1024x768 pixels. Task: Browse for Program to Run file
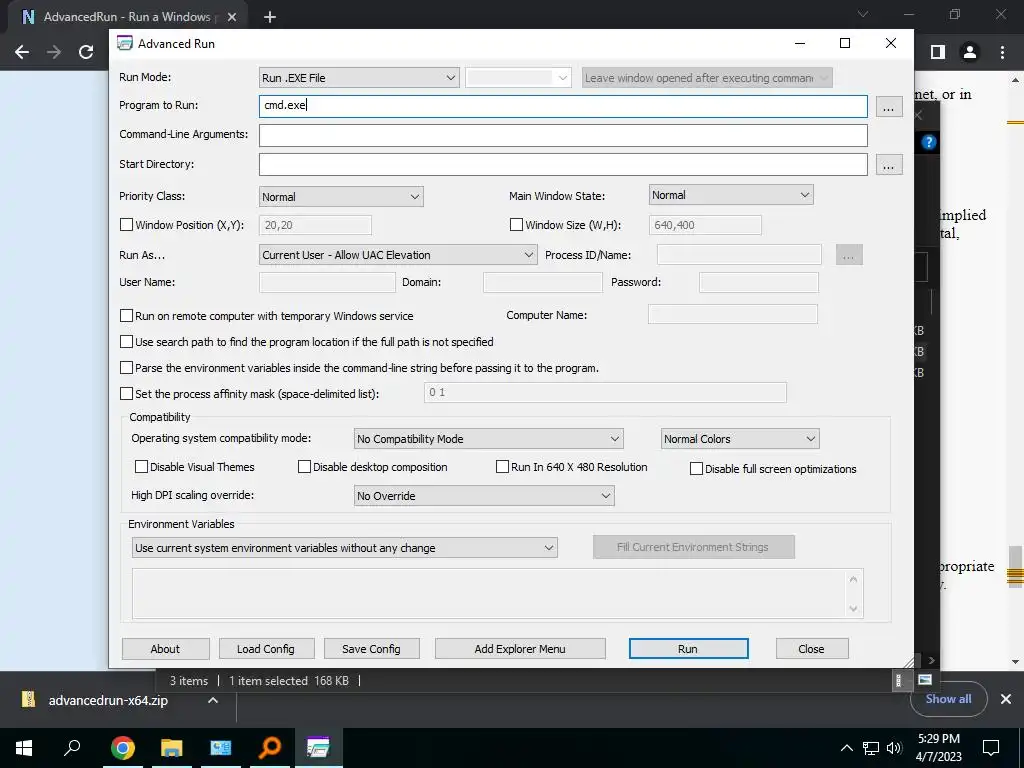click(888, 107)
